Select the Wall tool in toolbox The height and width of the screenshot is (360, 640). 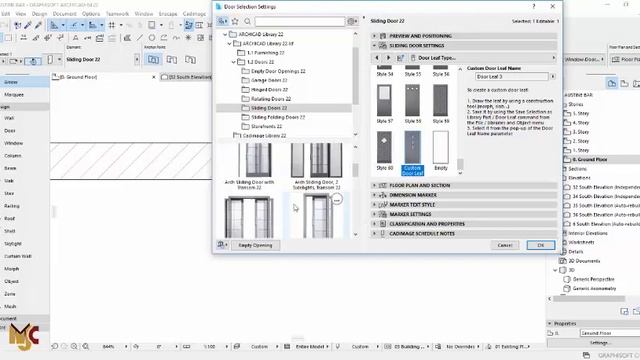pyautogui.click(x=9, y=118)
